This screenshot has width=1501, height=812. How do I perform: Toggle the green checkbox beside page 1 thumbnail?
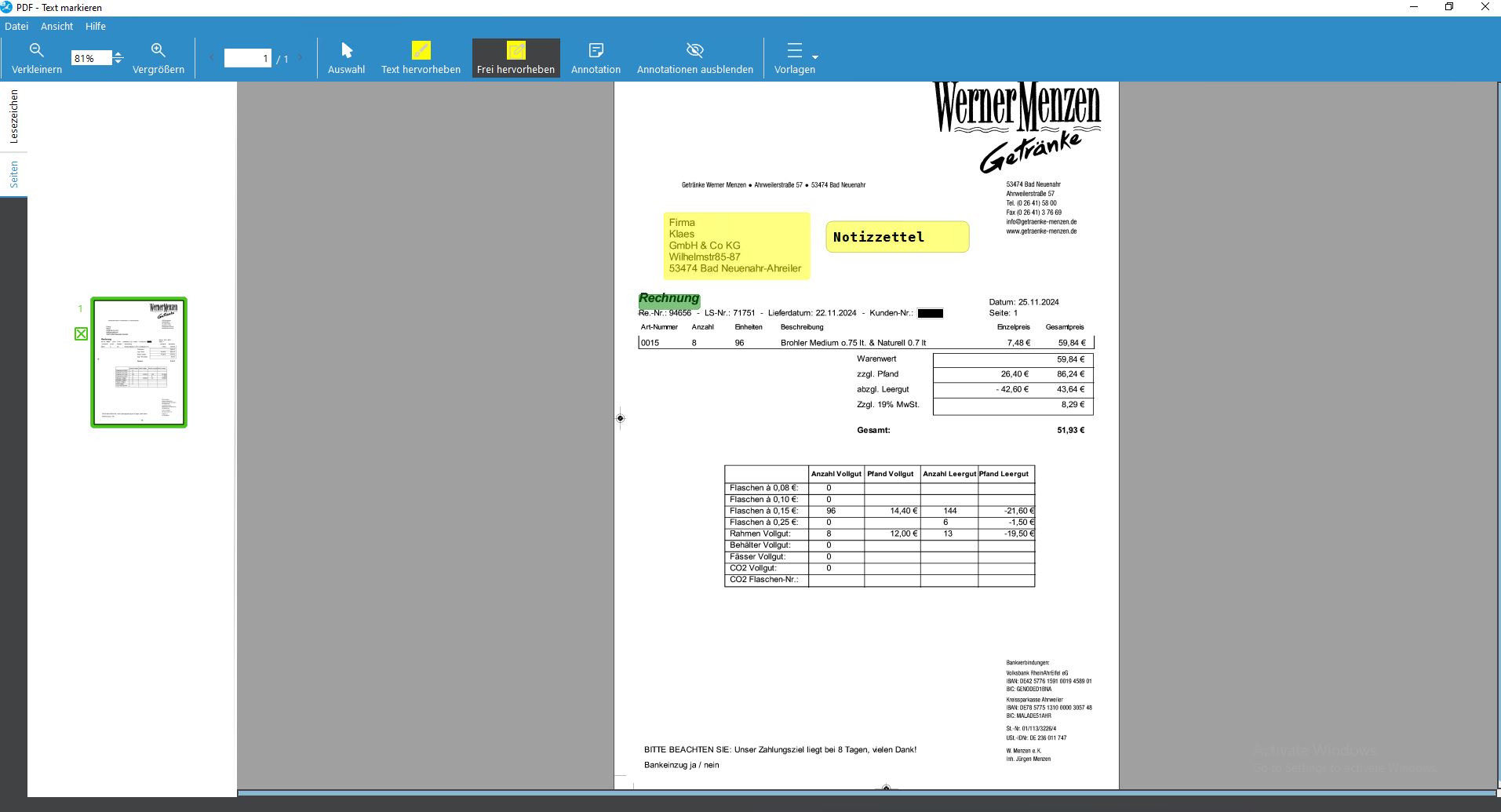click(x=81, y=334)
